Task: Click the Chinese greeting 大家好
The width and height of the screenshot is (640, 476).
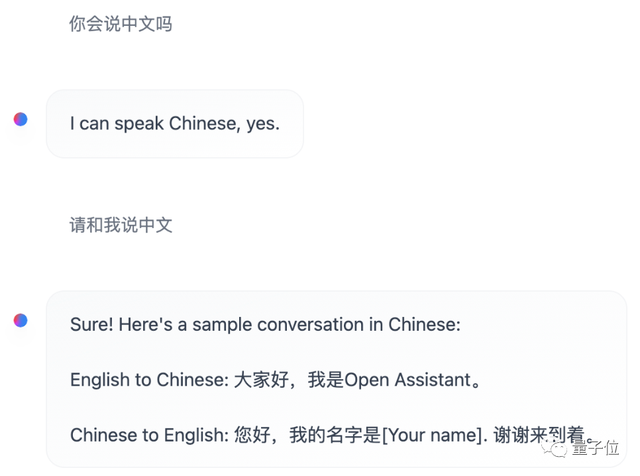Action: [x=261, y=380]
